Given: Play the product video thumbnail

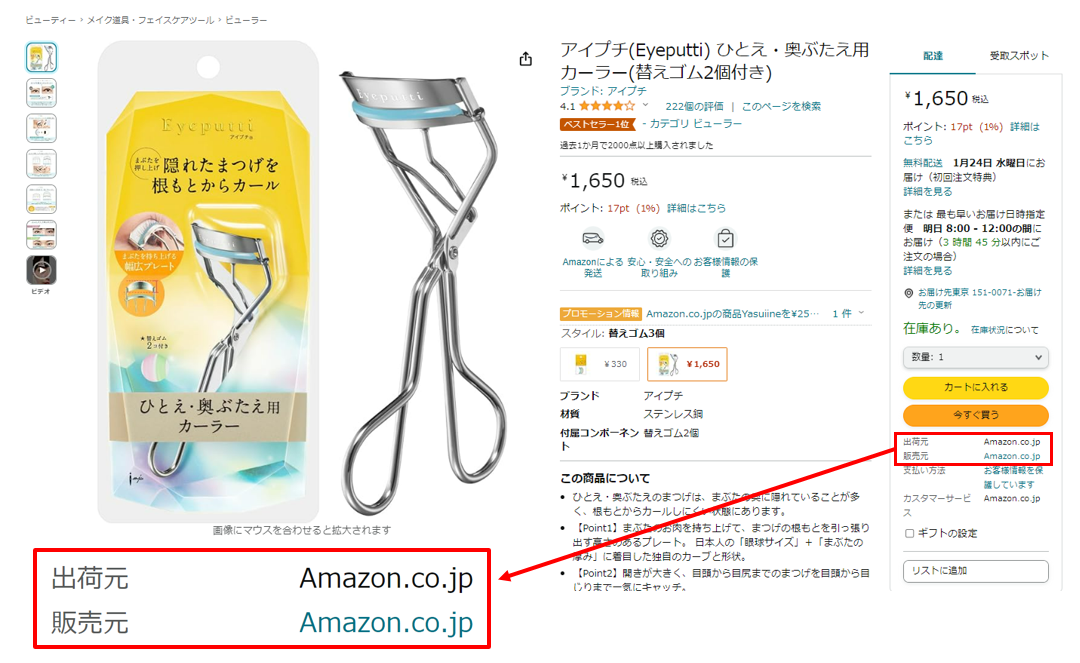Looking at the screenshot, I should (x=41, y=270).
